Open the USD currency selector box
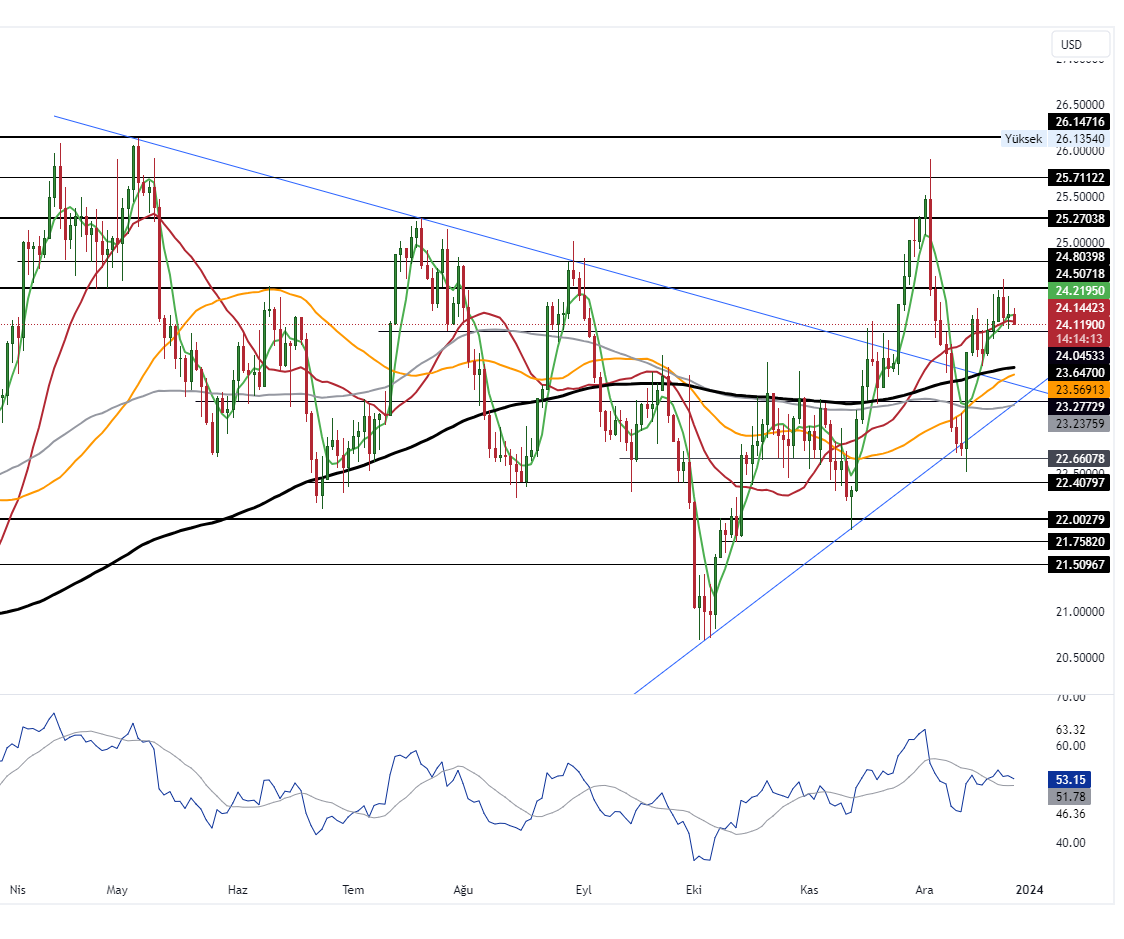The height and width of the screenshot is (939, 1124). click(1079, 44)
